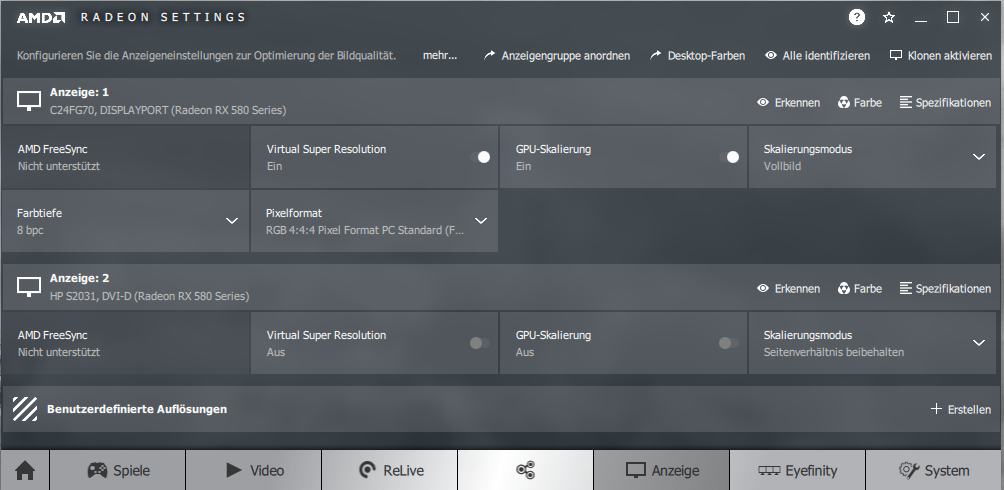Click AMD FreeSync tile for Anzeige 2

click(x=126, y=343)
